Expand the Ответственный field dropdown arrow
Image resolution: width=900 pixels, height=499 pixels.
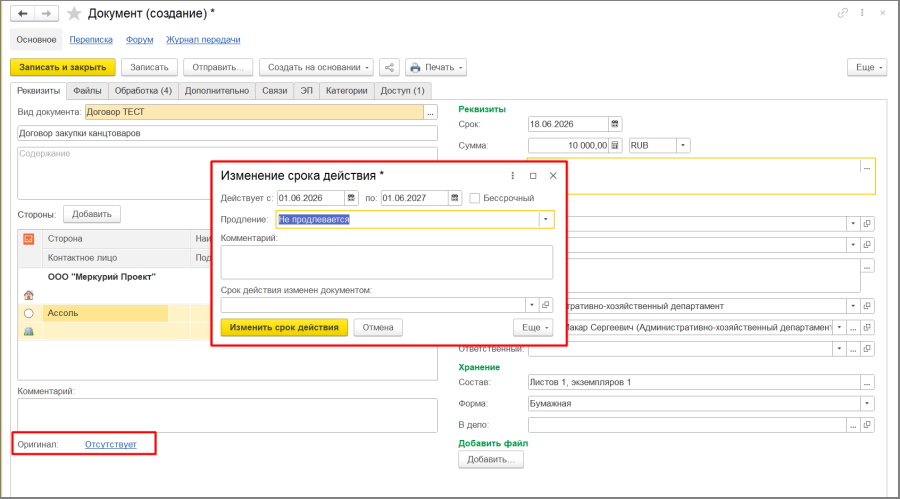839,349
